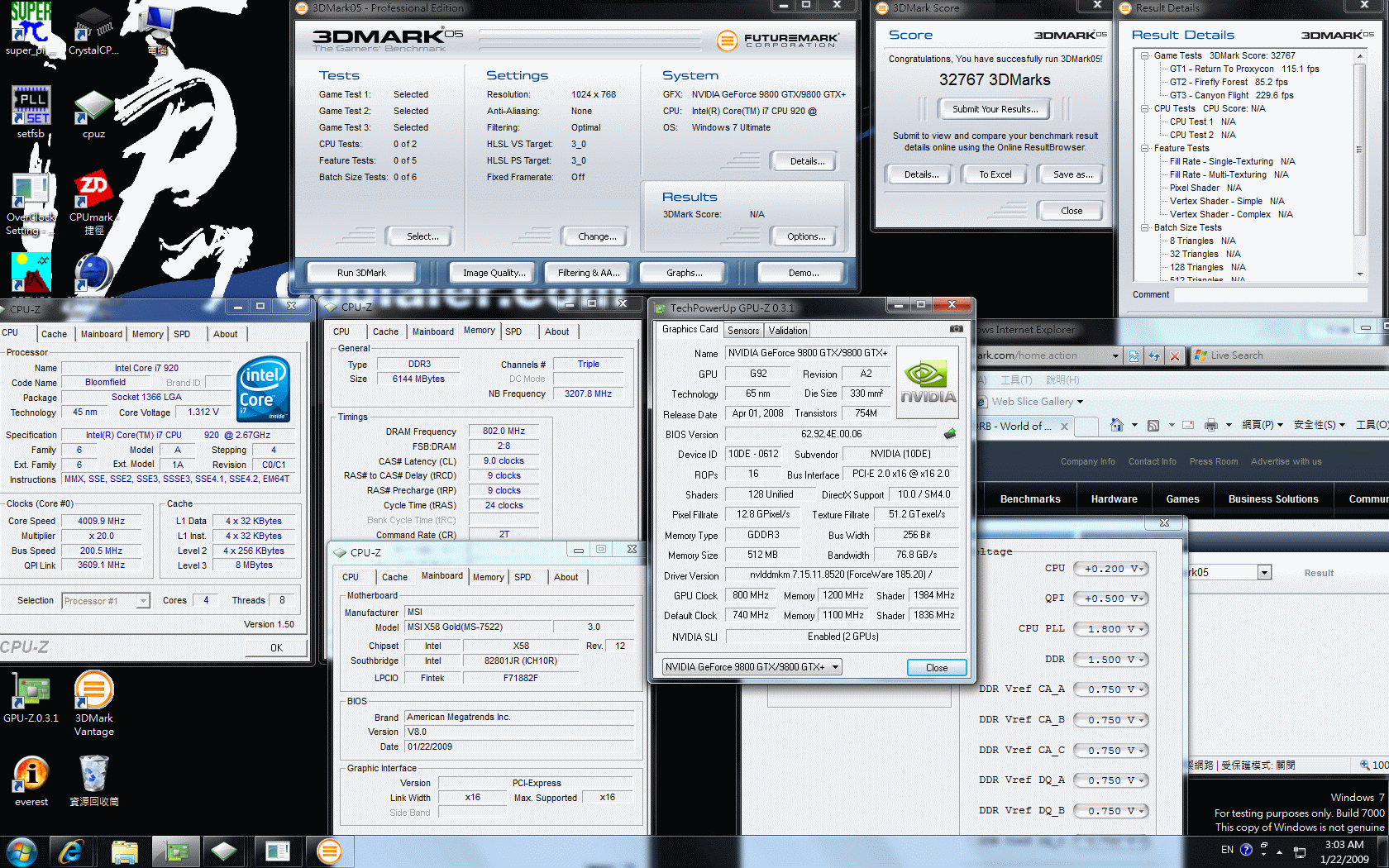
Task: Open the Windows Start menu orb
Action: tap(21, 851)
